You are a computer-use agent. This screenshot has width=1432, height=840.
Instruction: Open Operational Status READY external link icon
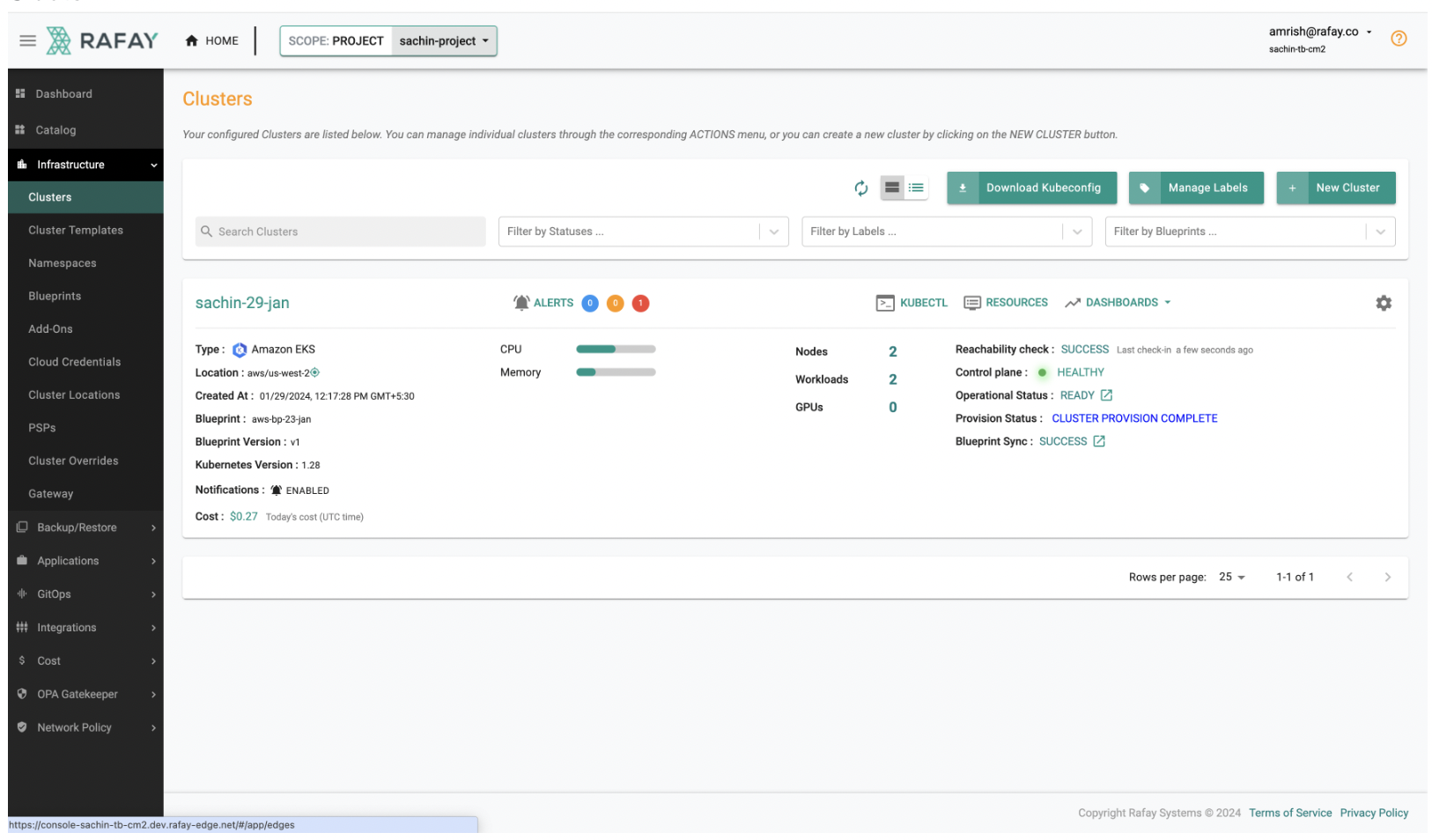(x=1106, y=395)
